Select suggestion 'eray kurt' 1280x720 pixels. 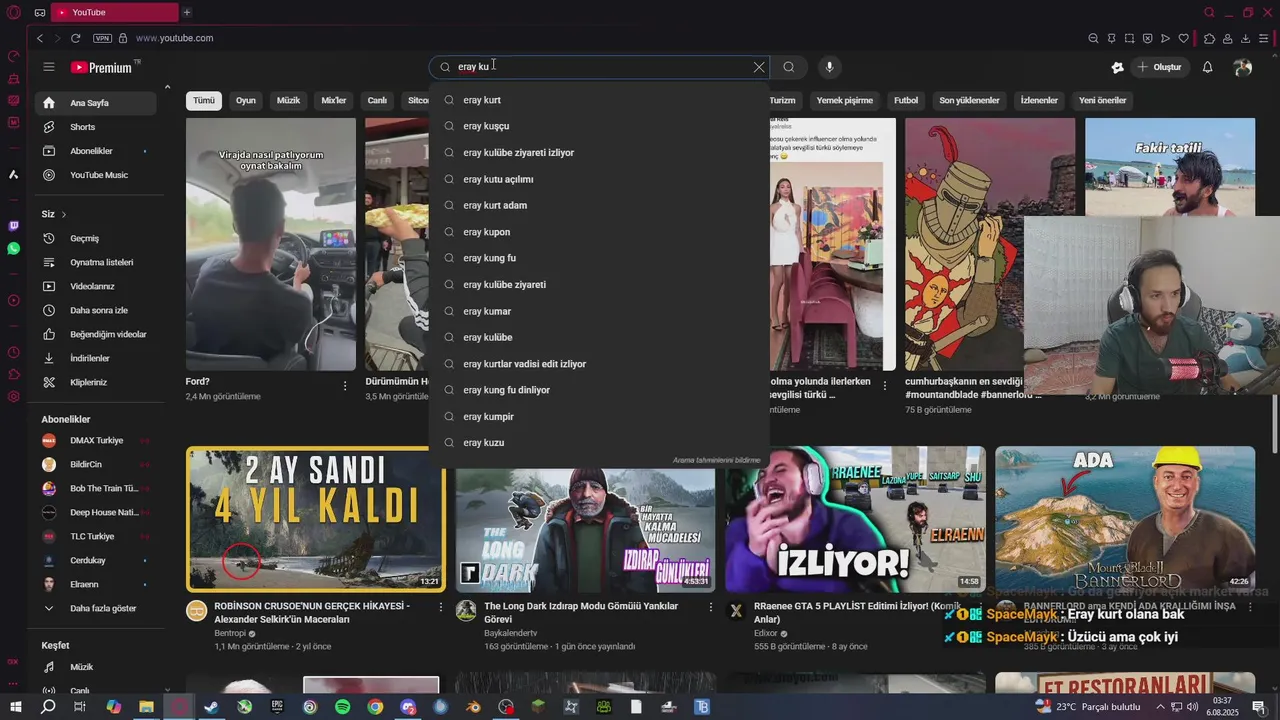598,100
